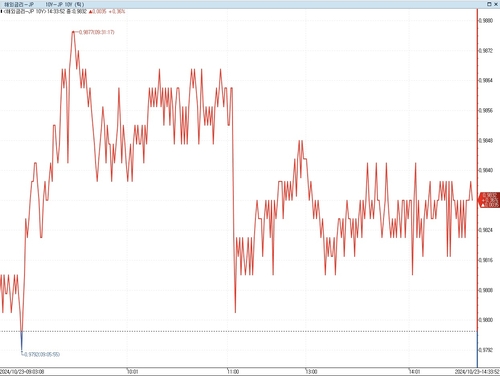
Task: Close the JP 10Y chart window
Action: 496,4
